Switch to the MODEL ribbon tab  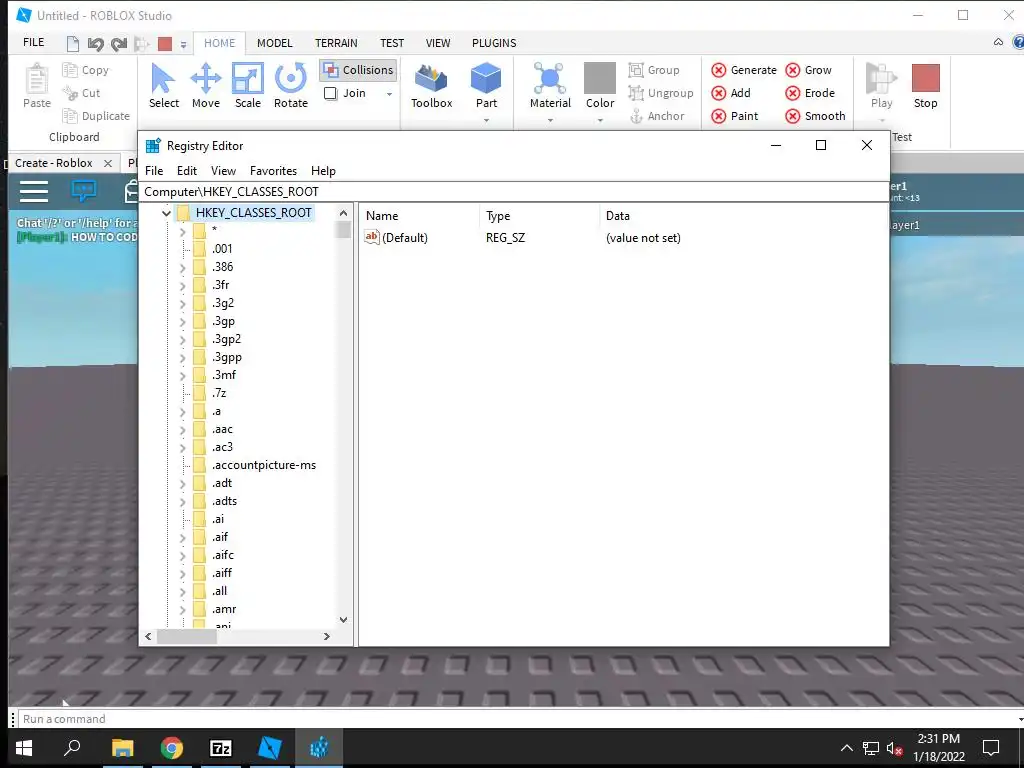pos(274,43)
